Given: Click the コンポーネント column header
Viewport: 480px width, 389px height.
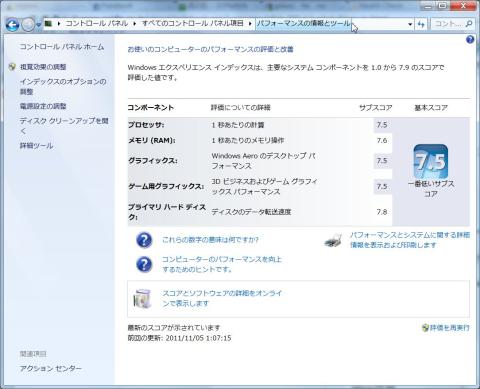Looking at the screenshot, I should pyautogui.click(x=151, y=108).
